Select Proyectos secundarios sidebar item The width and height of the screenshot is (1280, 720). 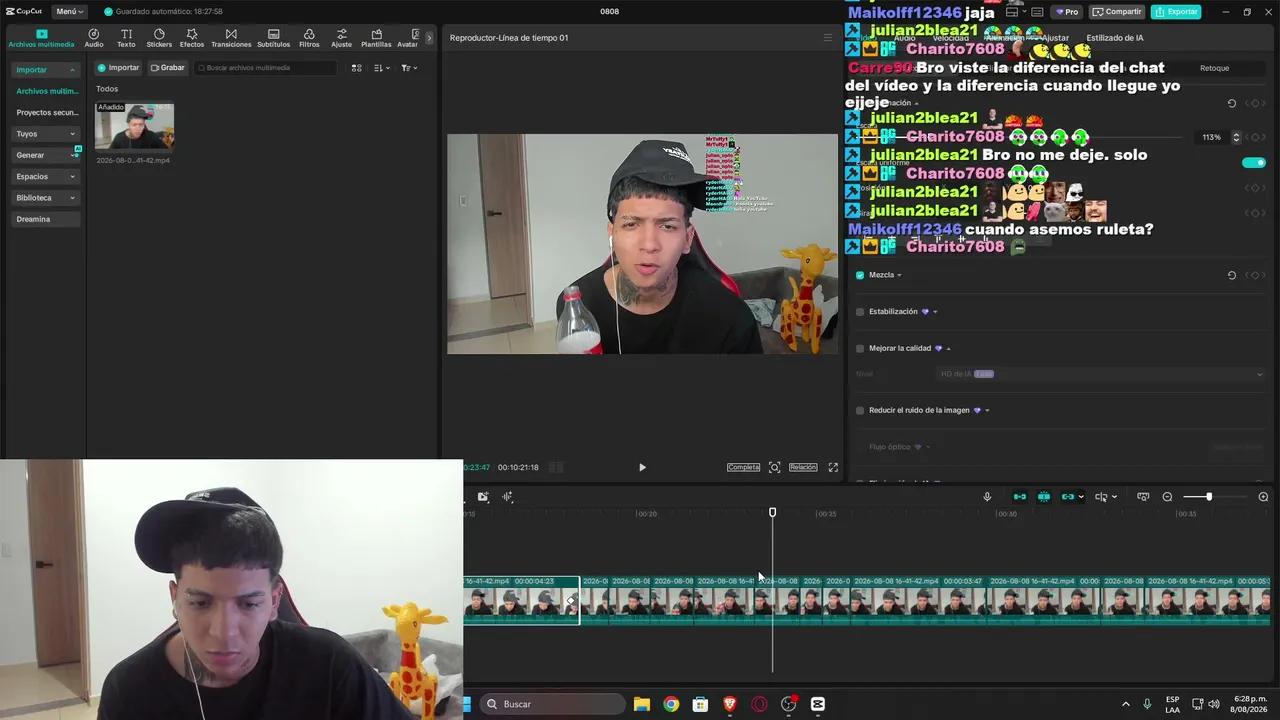click(46, 112)
